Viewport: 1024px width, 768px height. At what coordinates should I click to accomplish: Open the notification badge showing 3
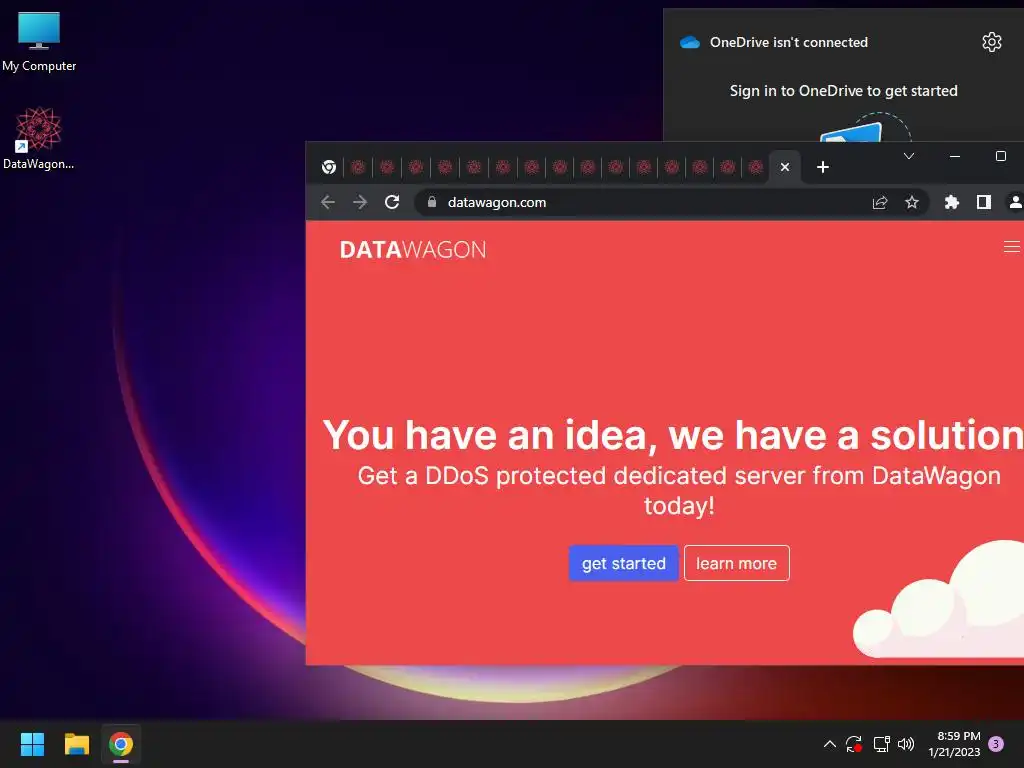tap(995, 744)
